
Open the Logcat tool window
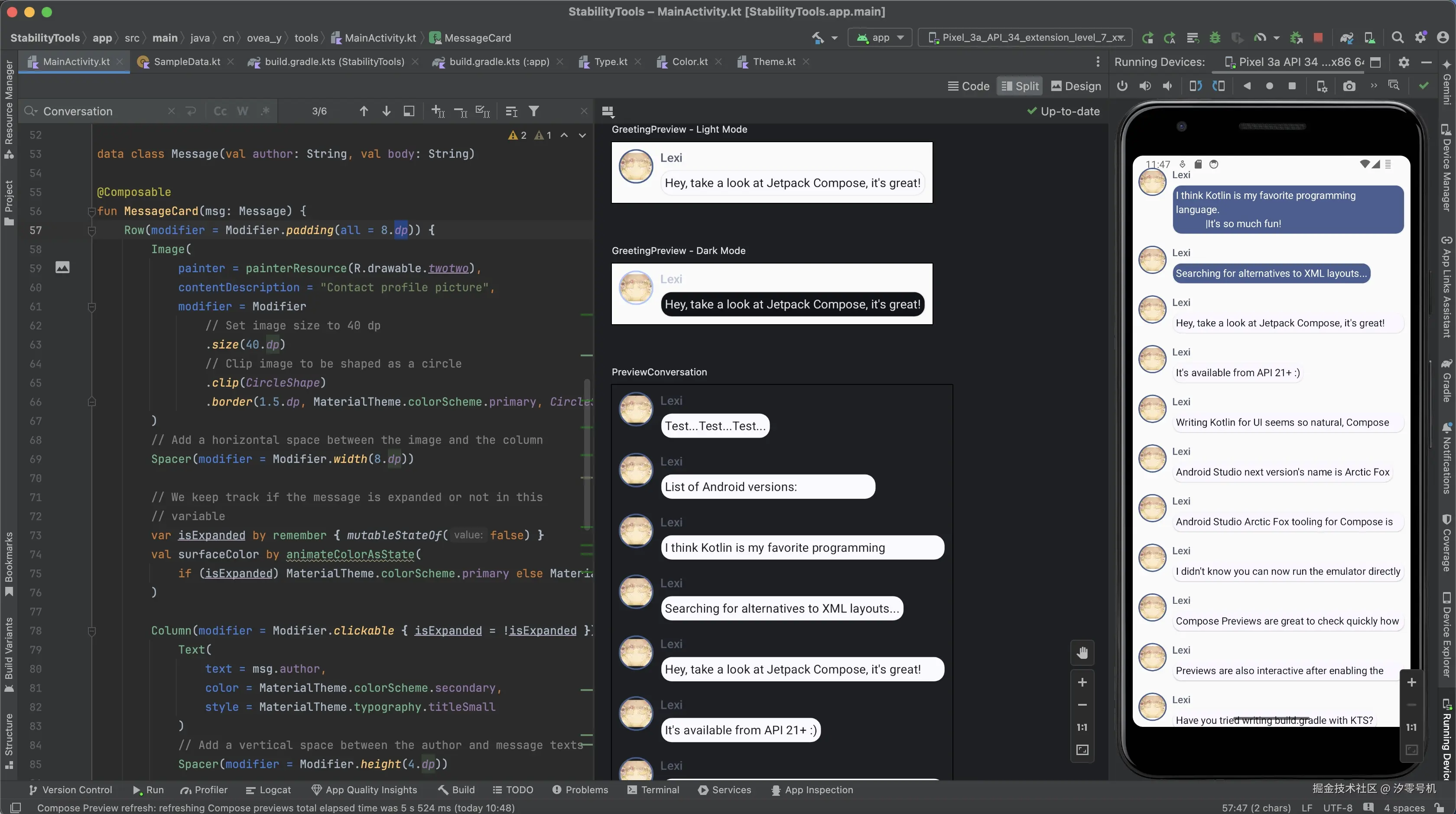[269, 790]
